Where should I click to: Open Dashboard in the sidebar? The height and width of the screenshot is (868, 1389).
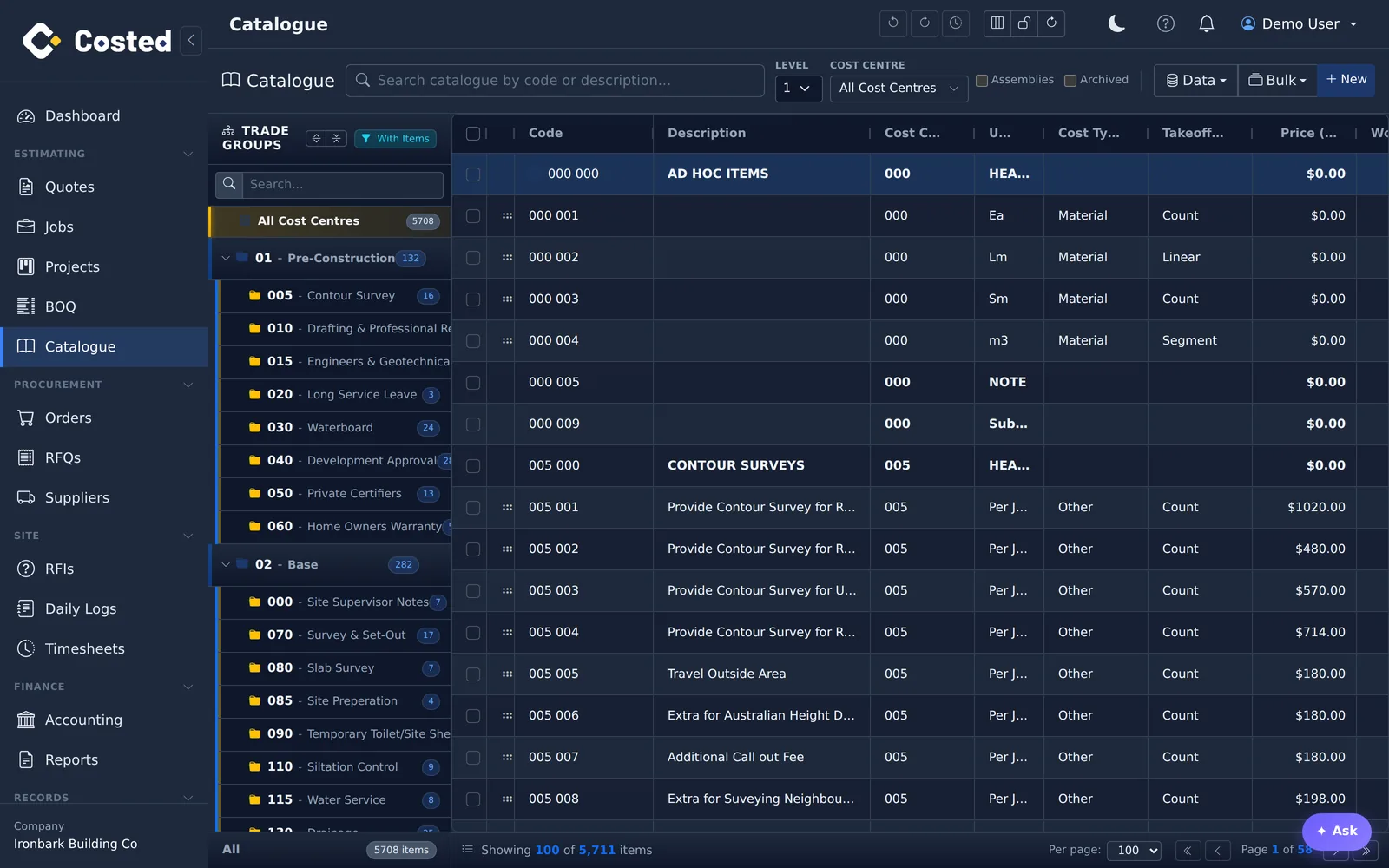coord(104,115)
